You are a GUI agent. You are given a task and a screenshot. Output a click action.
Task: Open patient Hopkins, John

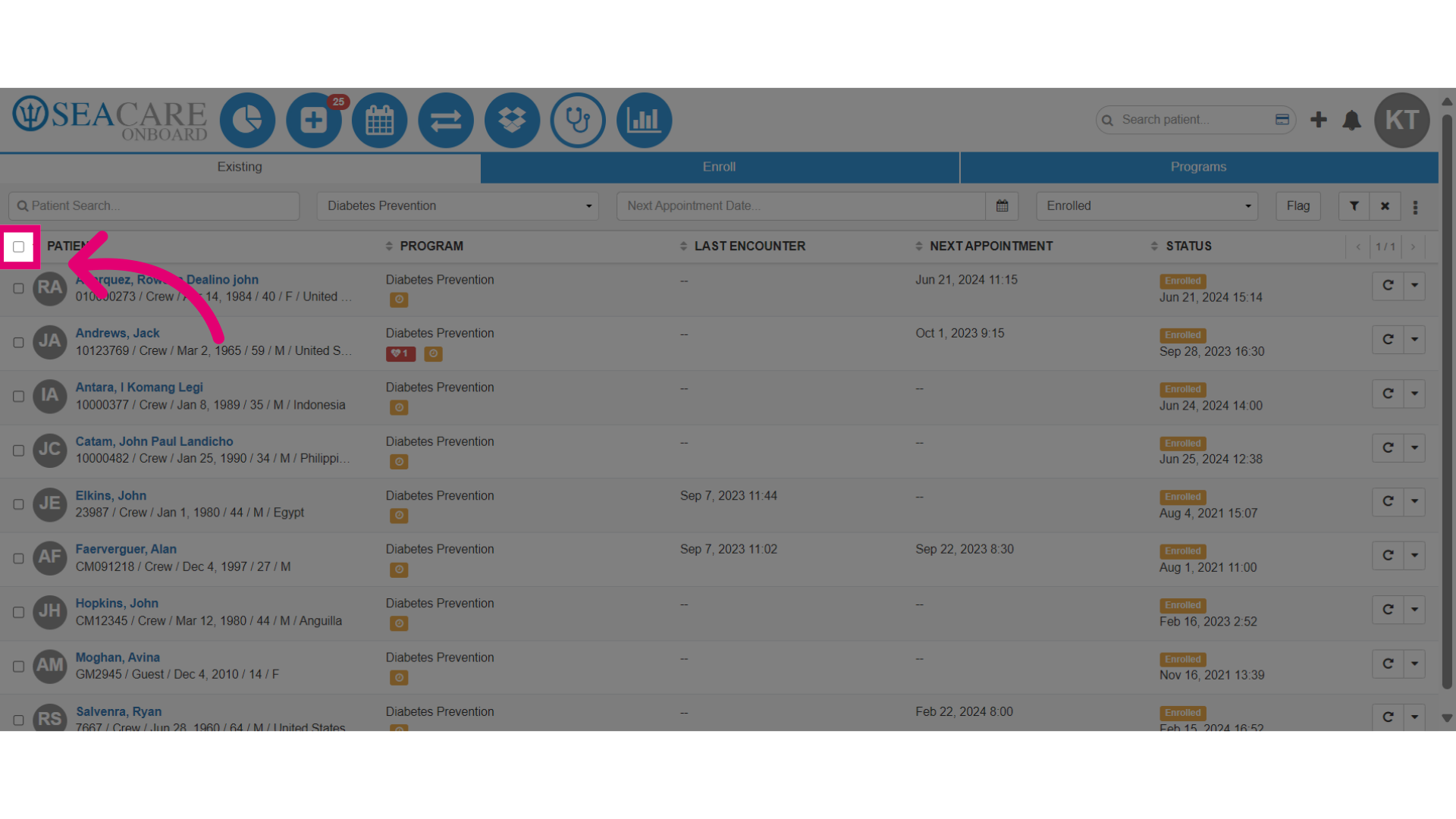tap(117, 604)
